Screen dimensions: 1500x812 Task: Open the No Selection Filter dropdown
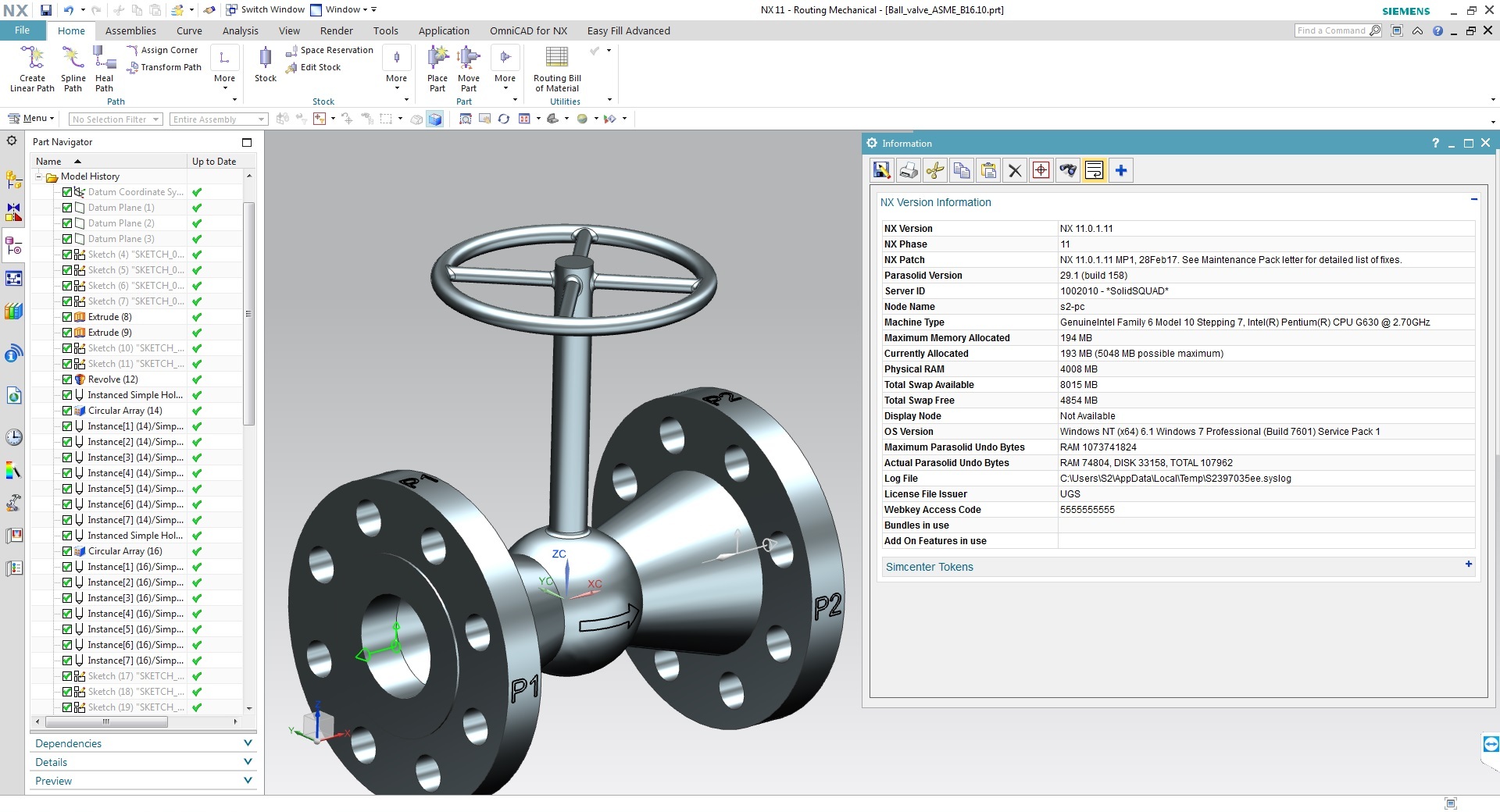point(116,119)
